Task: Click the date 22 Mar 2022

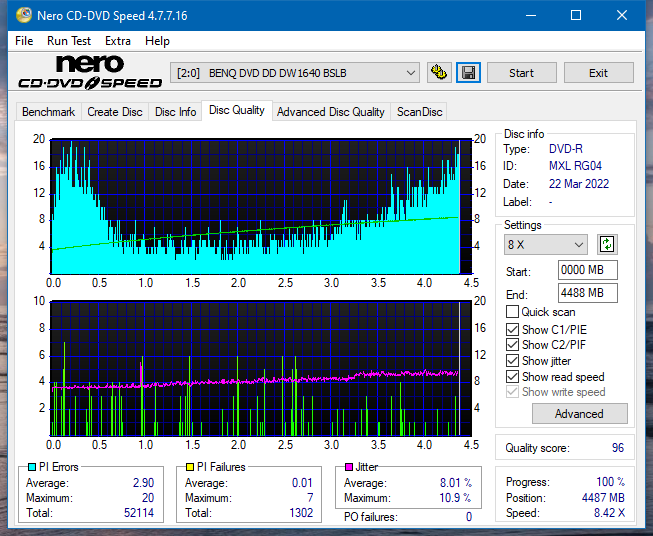Action: click(578, 184)
